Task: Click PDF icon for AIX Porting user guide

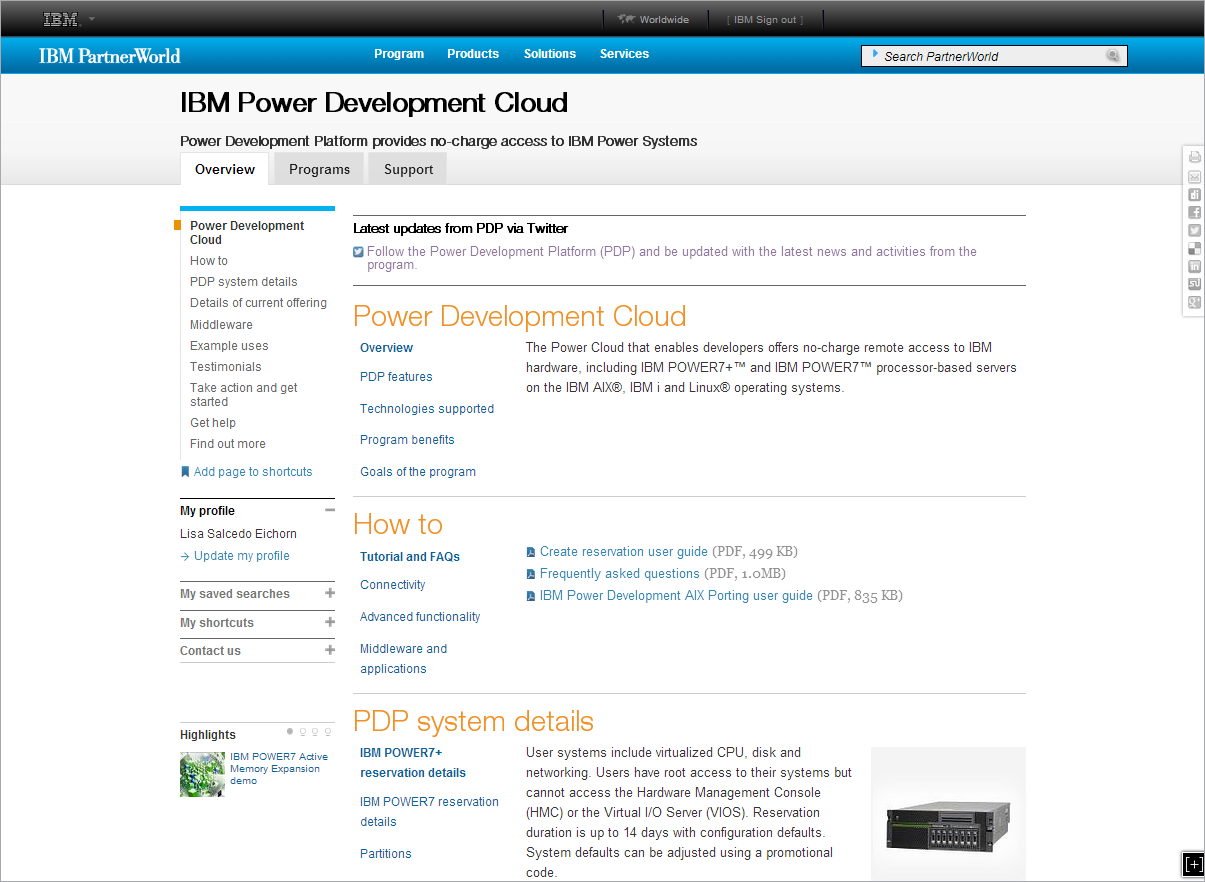Action: [x=531, y=596]
